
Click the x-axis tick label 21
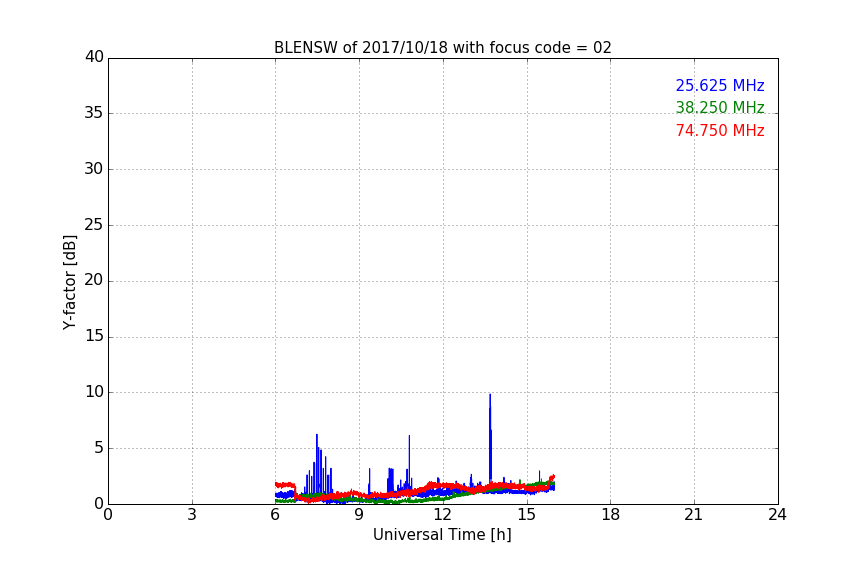(694, 515)
